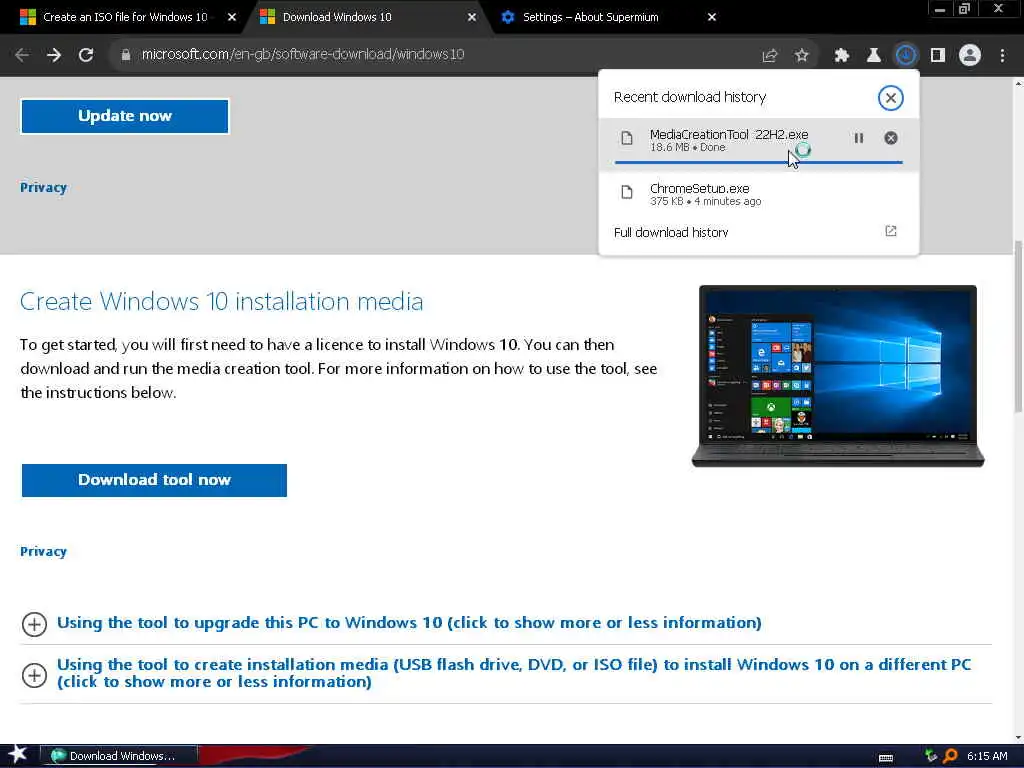The image size is (1024, 768).
Task: Close the Download Windows 10 tab
Action: [472, 18]
